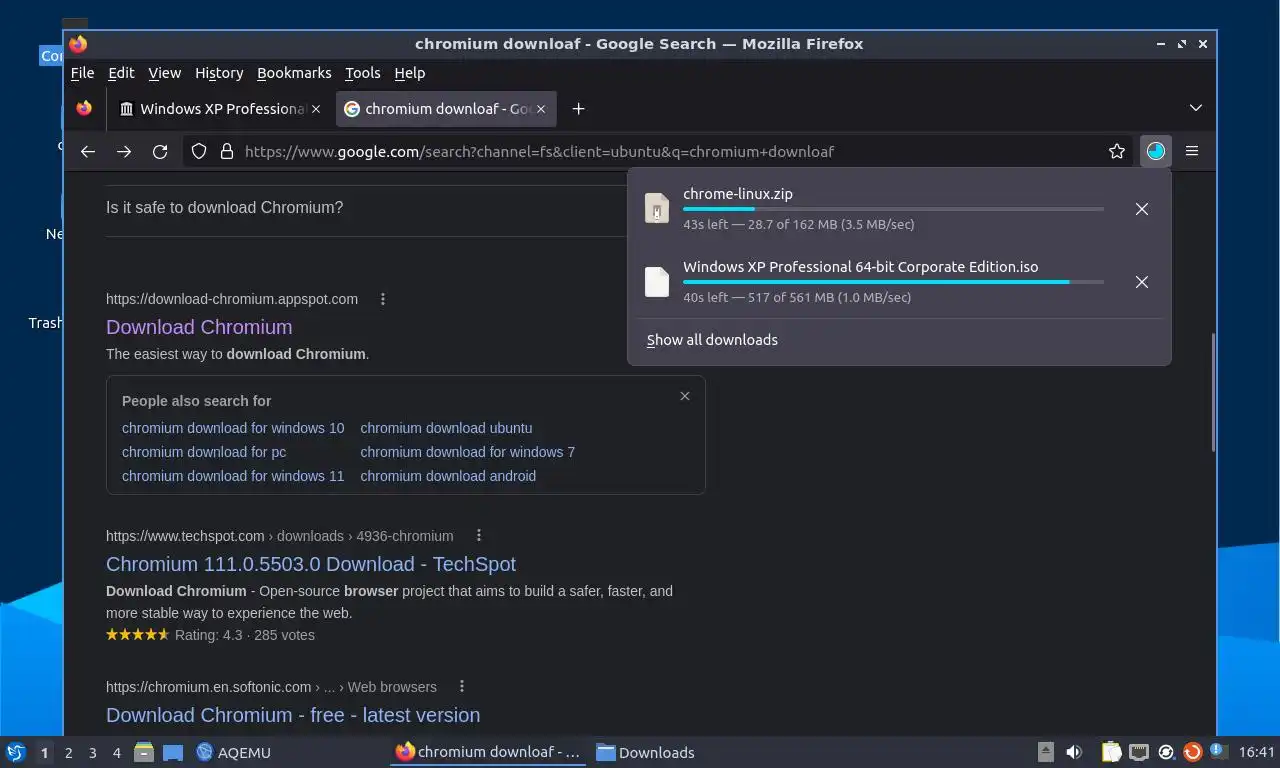Viewport: 1280px width, 768px height.
Task: Close the chromium downloaf Google tab
Action: [x=543, y=109]
